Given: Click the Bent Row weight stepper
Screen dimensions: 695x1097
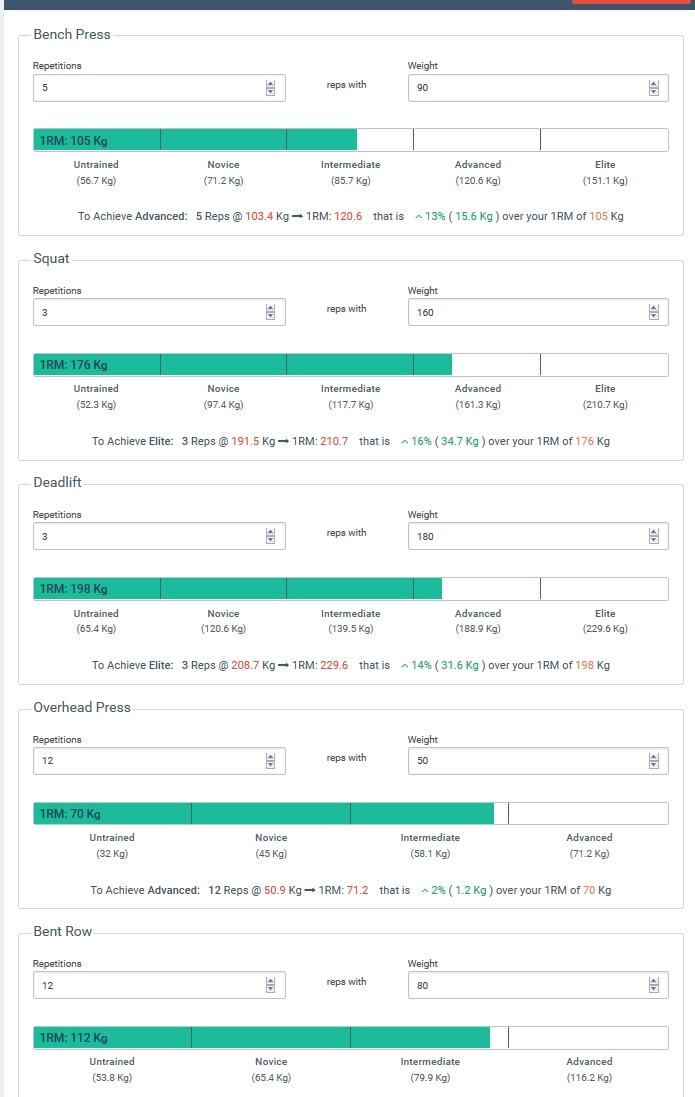Looking at the screenshot, I should click(x=653, y=985).
